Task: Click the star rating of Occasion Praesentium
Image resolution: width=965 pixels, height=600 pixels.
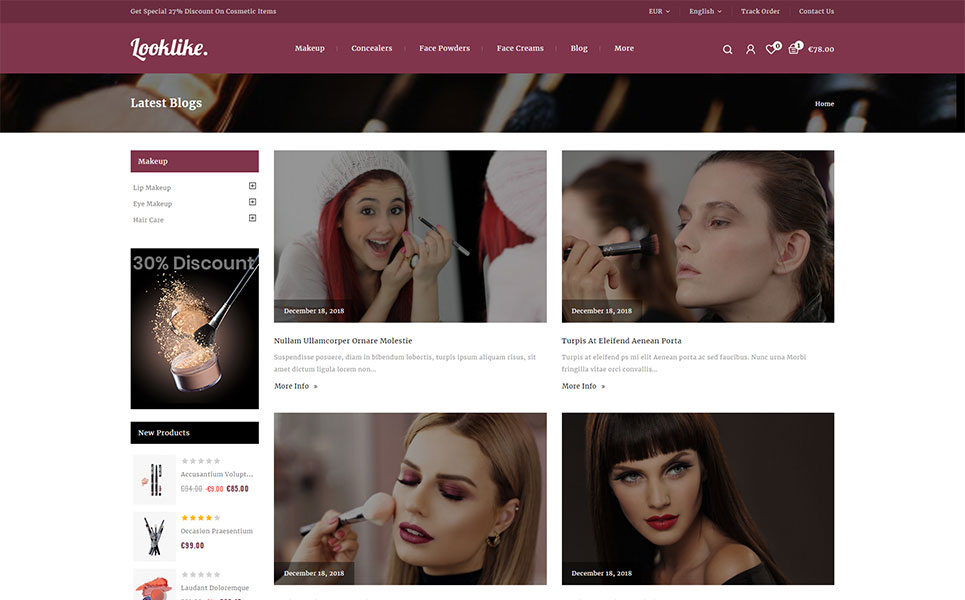Action: pos(201,518)
